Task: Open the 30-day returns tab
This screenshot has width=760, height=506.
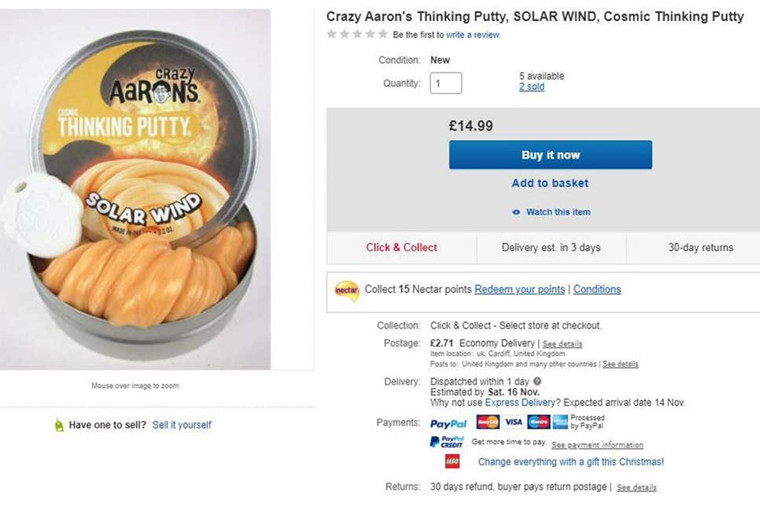Action: (x=700, y=248)
